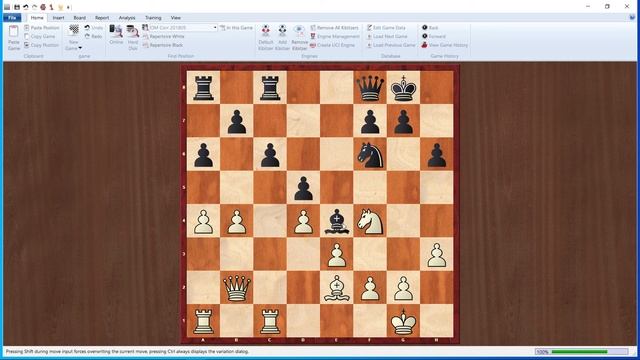Click the green zoom bar in status bar
The width and height of the screenshot is (640, 360).
[x=580, y=352]
